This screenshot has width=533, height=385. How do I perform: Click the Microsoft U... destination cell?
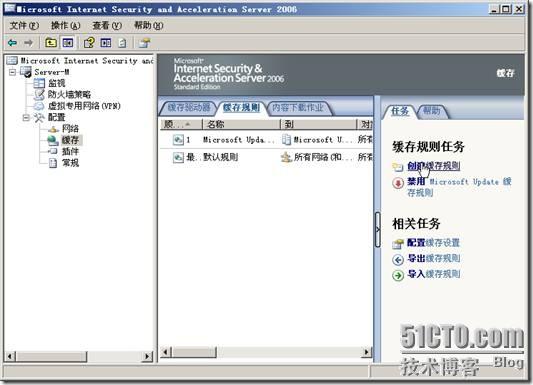[x=318, y=140]
